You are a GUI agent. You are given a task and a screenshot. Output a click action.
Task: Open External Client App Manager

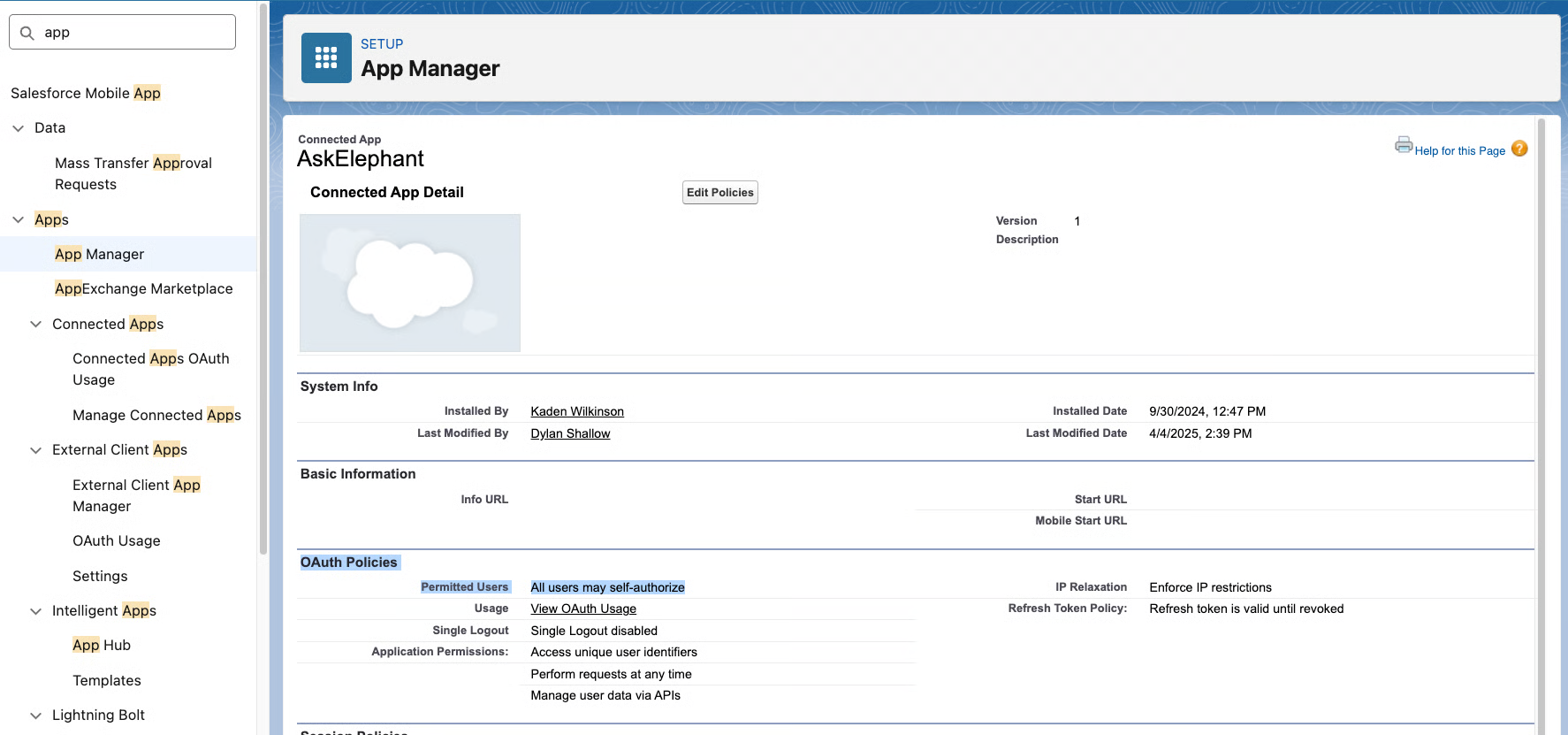[x=137, y=495]
